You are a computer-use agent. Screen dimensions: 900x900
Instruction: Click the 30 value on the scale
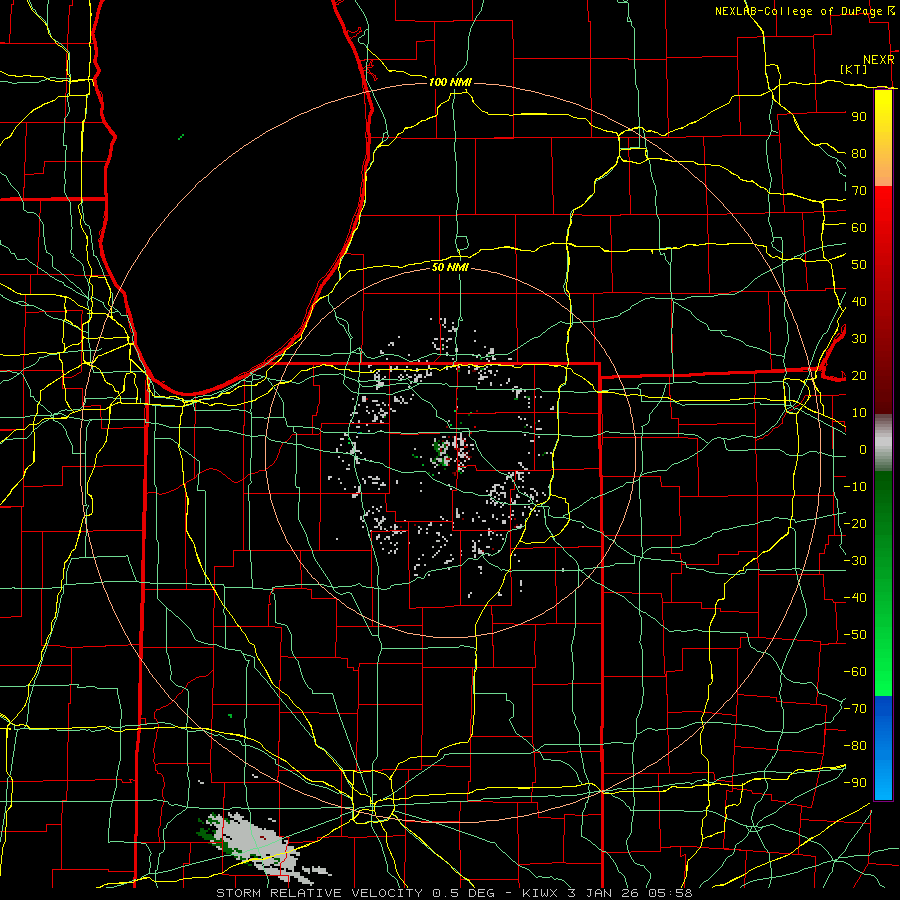[x=859, y=339]
